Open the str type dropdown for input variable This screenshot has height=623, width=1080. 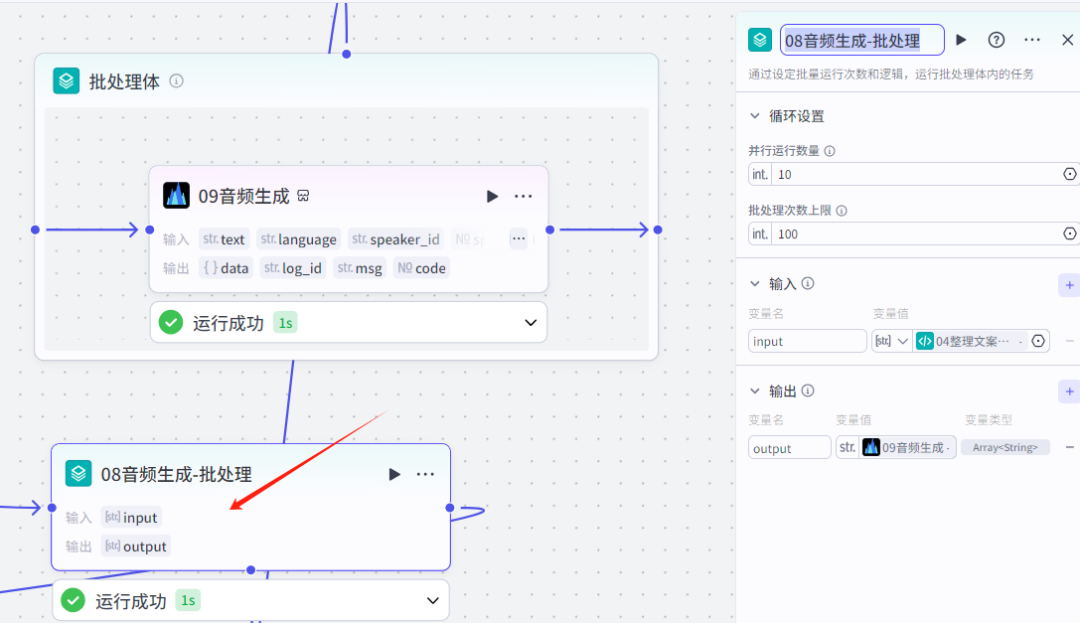click(891, 341)
